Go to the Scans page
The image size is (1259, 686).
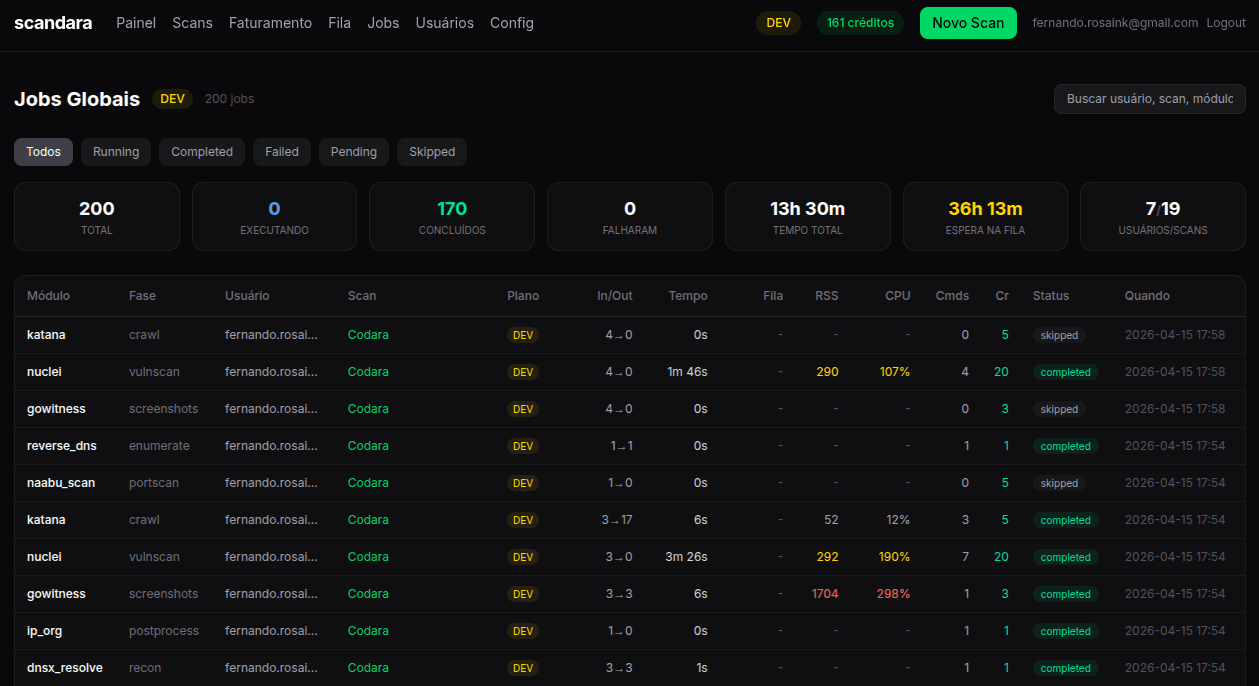pyautogui.click(x=192, y=23)
